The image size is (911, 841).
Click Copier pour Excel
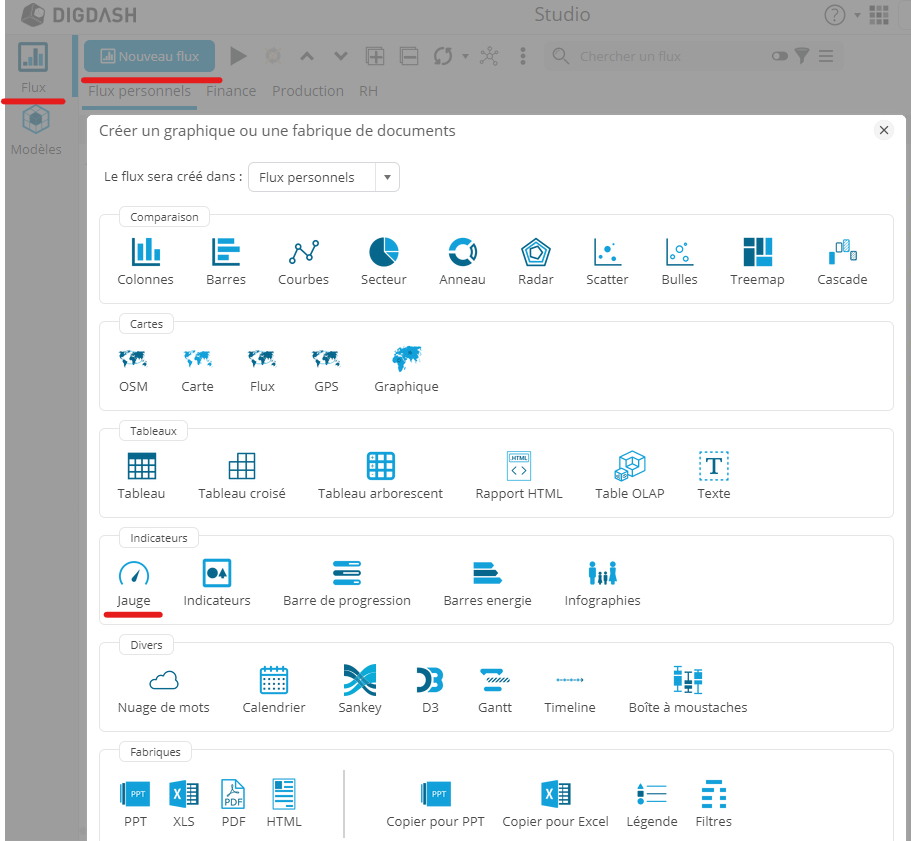555,796
